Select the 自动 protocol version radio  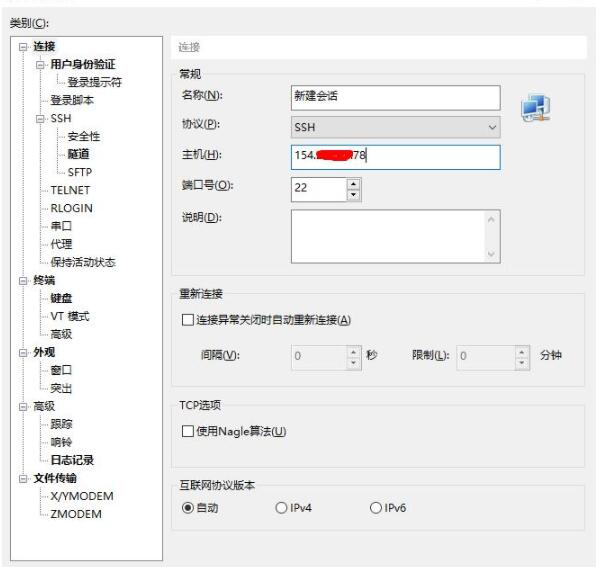point(187,508)
